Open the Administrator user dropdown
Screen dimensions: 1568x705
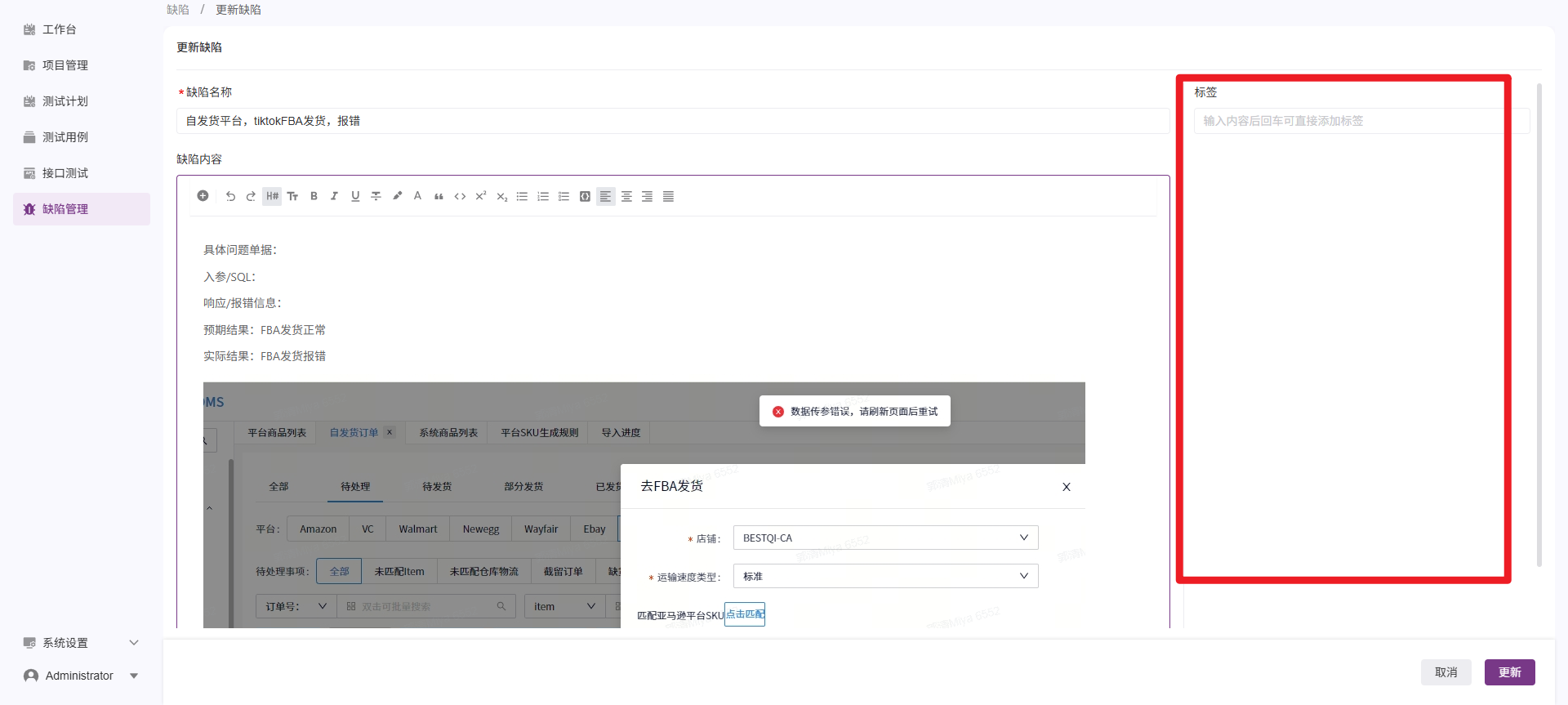point(81,676)
